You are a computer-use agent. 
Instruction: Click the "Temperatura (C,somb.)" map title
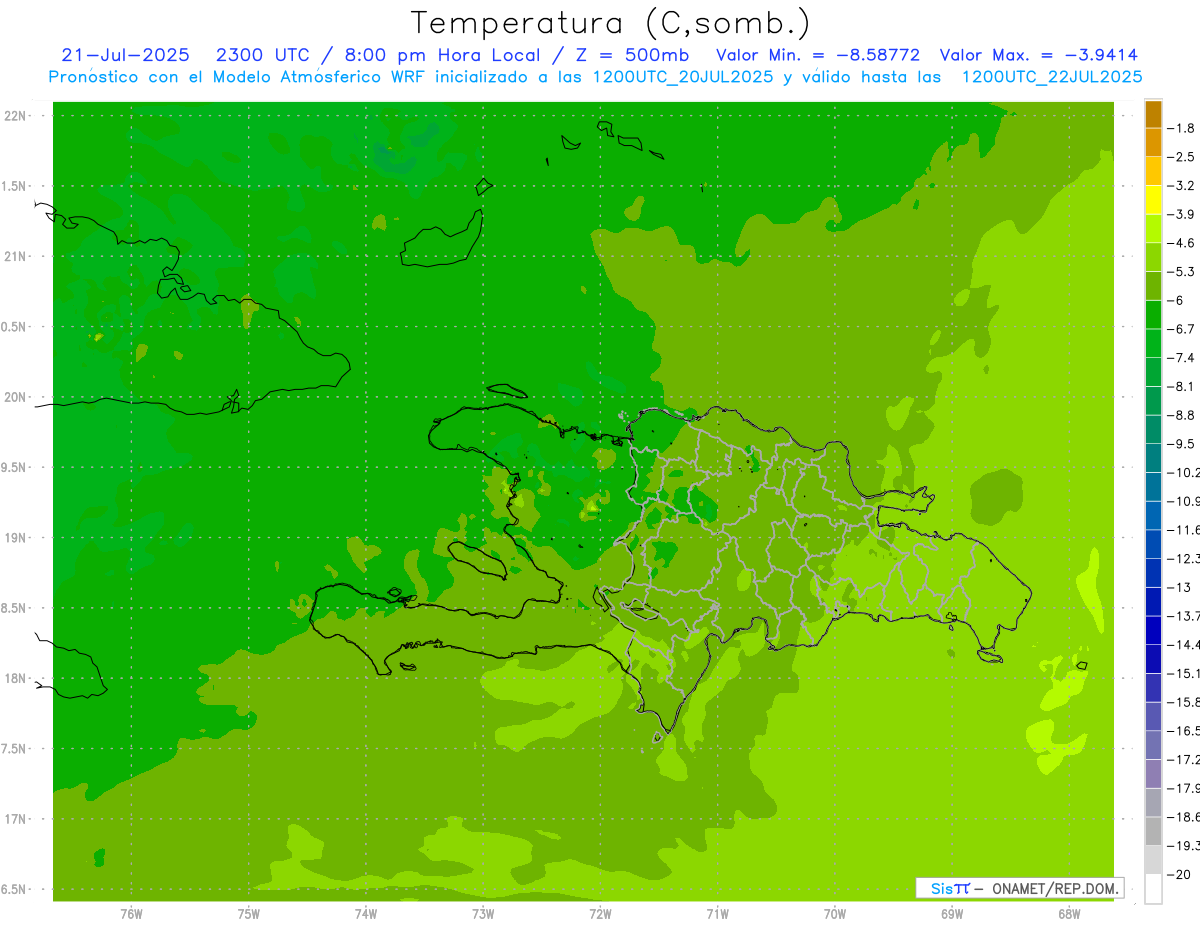pos(610,23)
